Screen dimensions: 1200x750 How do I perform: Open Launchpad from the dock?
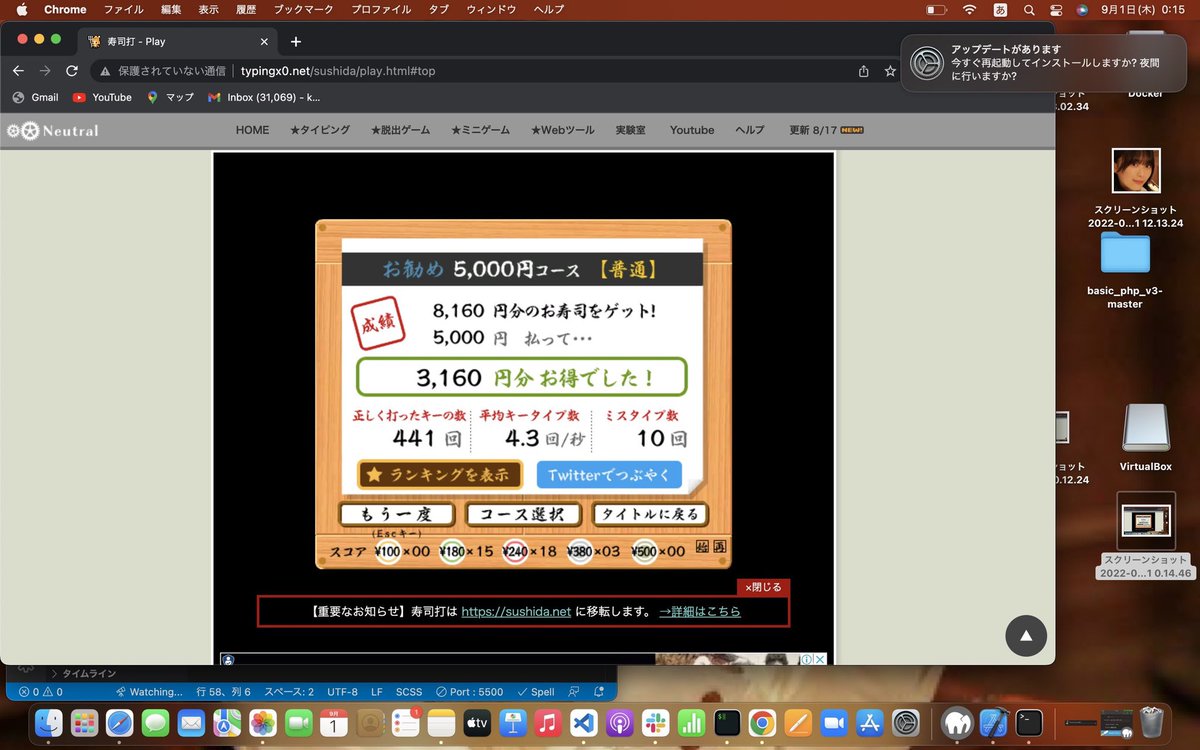[84, 722]
